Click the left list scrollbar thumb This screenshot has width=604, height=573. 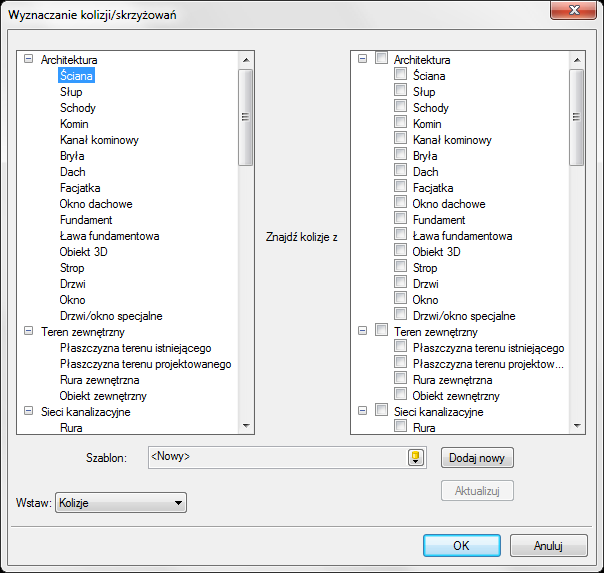246,117
